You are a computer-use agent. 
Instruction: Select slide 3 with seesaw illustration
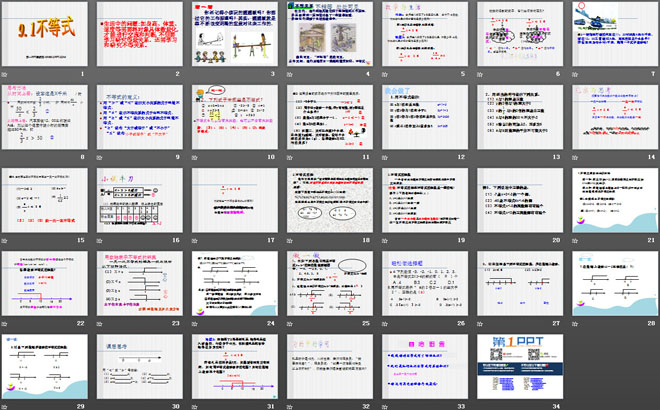235,34
